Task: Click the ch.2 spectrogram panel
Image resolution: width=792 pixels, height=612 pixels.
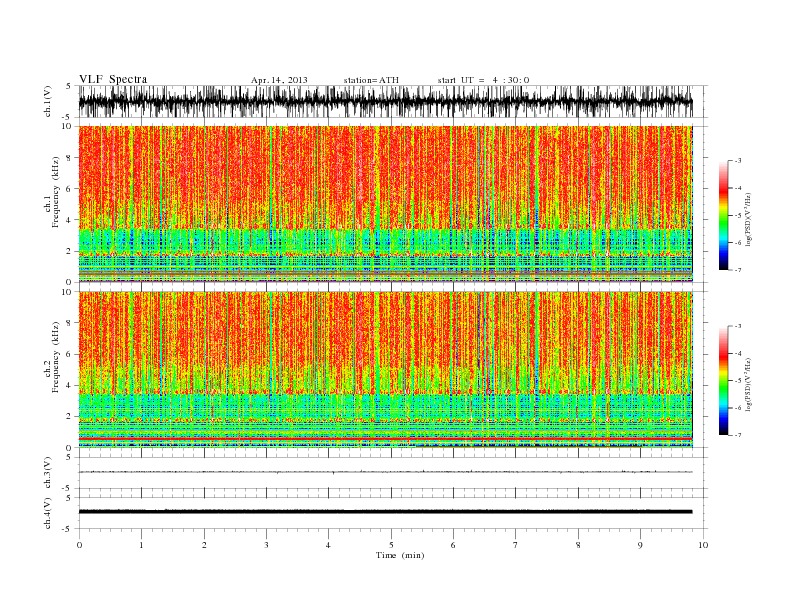Action: 385,369
